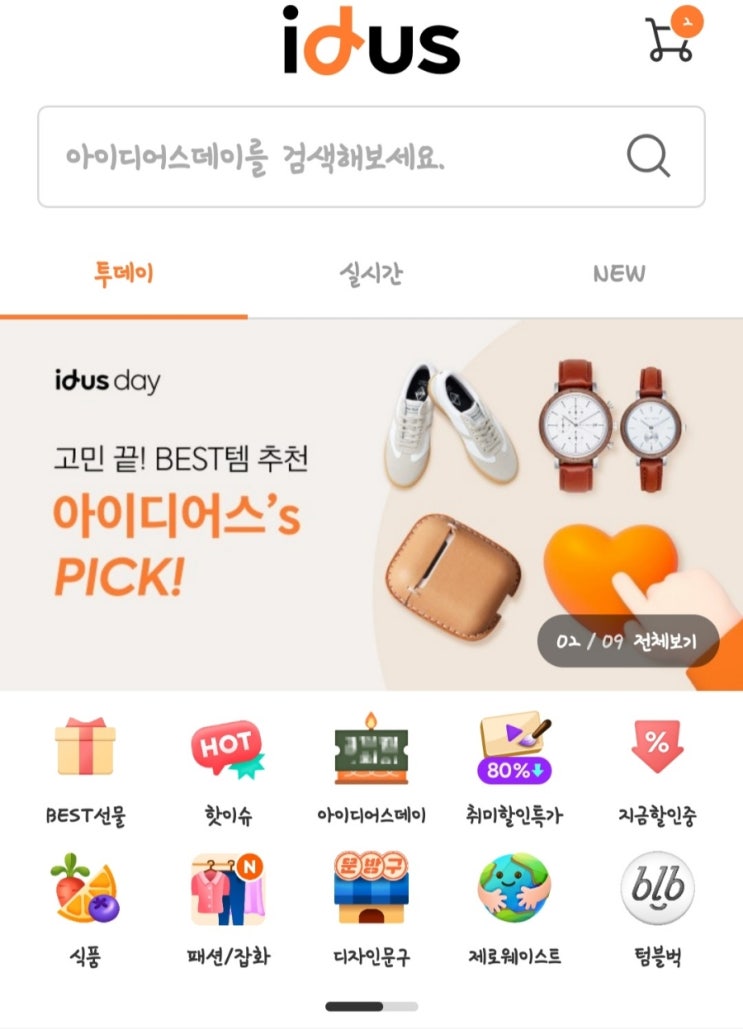Screen dimensions: 743x1029
Task: Focus the 아이디어스데이 search input field
Action: 372,157
